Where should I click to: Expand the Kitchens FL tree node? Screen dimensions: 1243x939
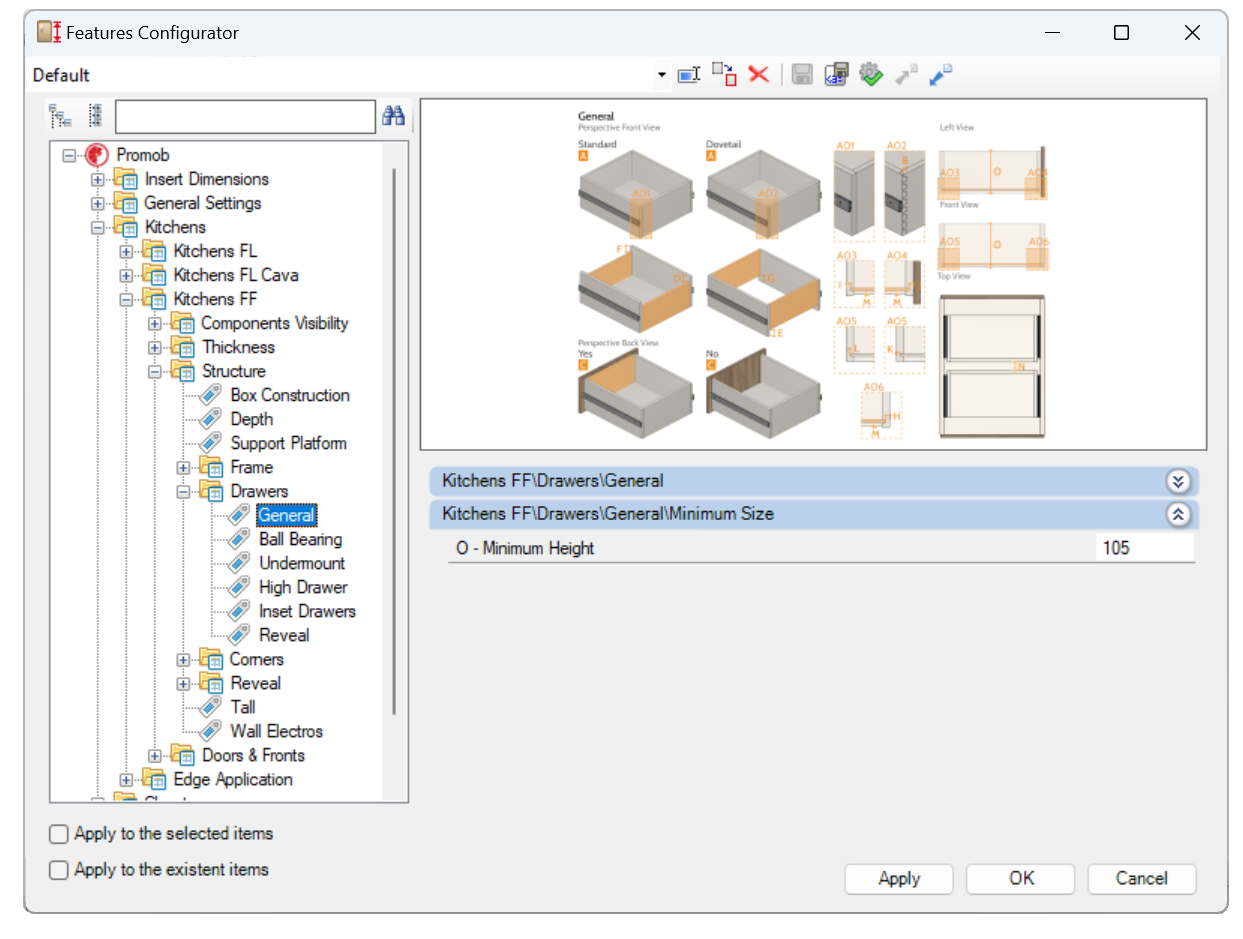[126, 251]
